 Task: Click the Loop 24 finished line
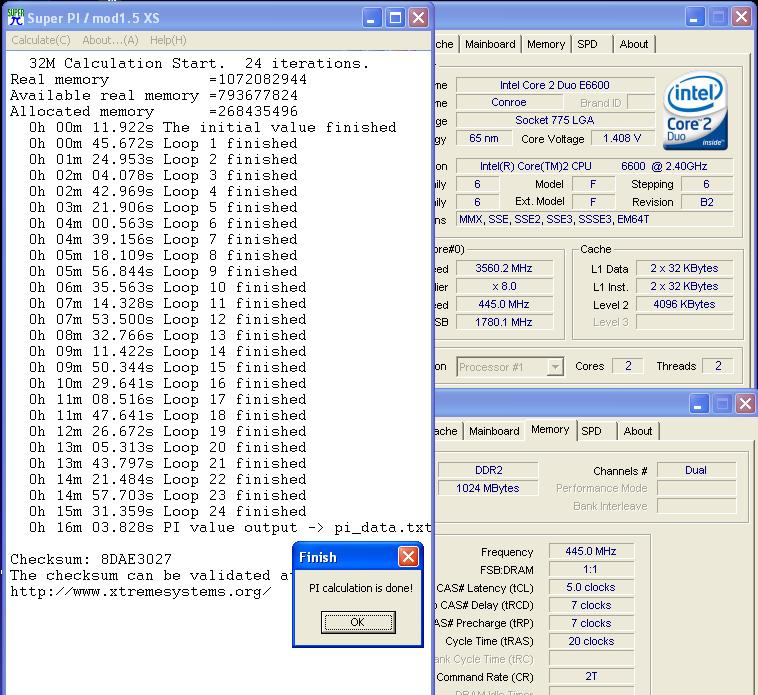point(167,511)
